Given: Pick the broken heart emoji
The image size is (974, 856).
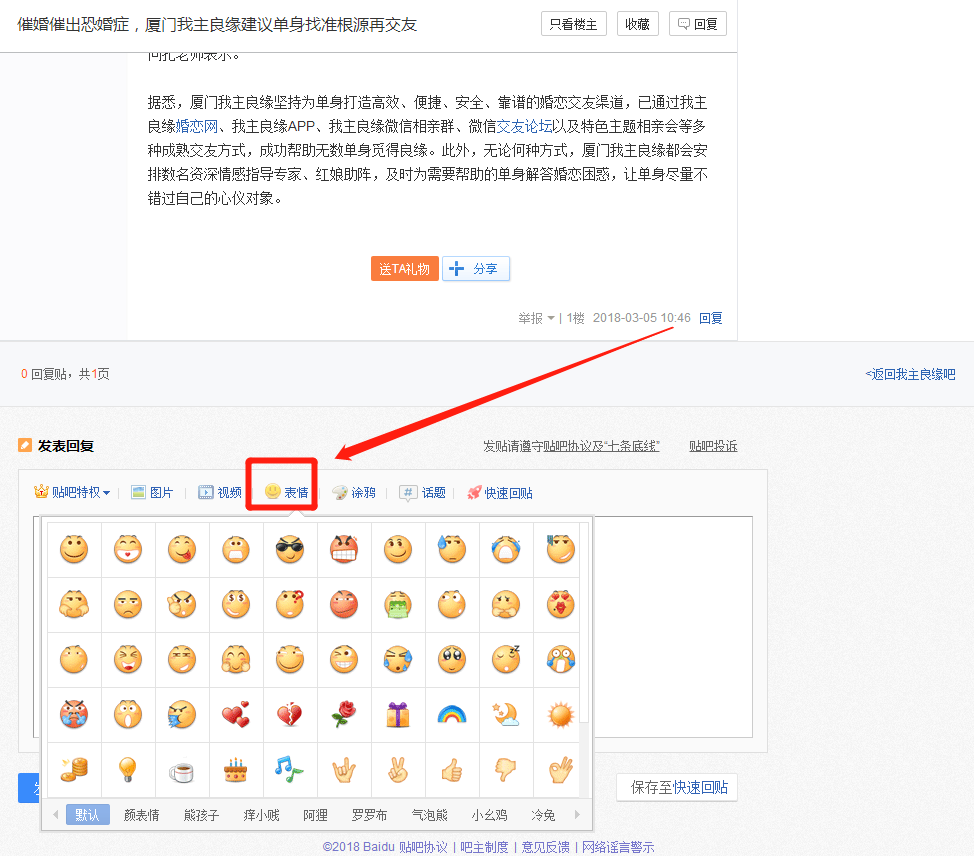Looking at the screenshot, I should point(290,714).
